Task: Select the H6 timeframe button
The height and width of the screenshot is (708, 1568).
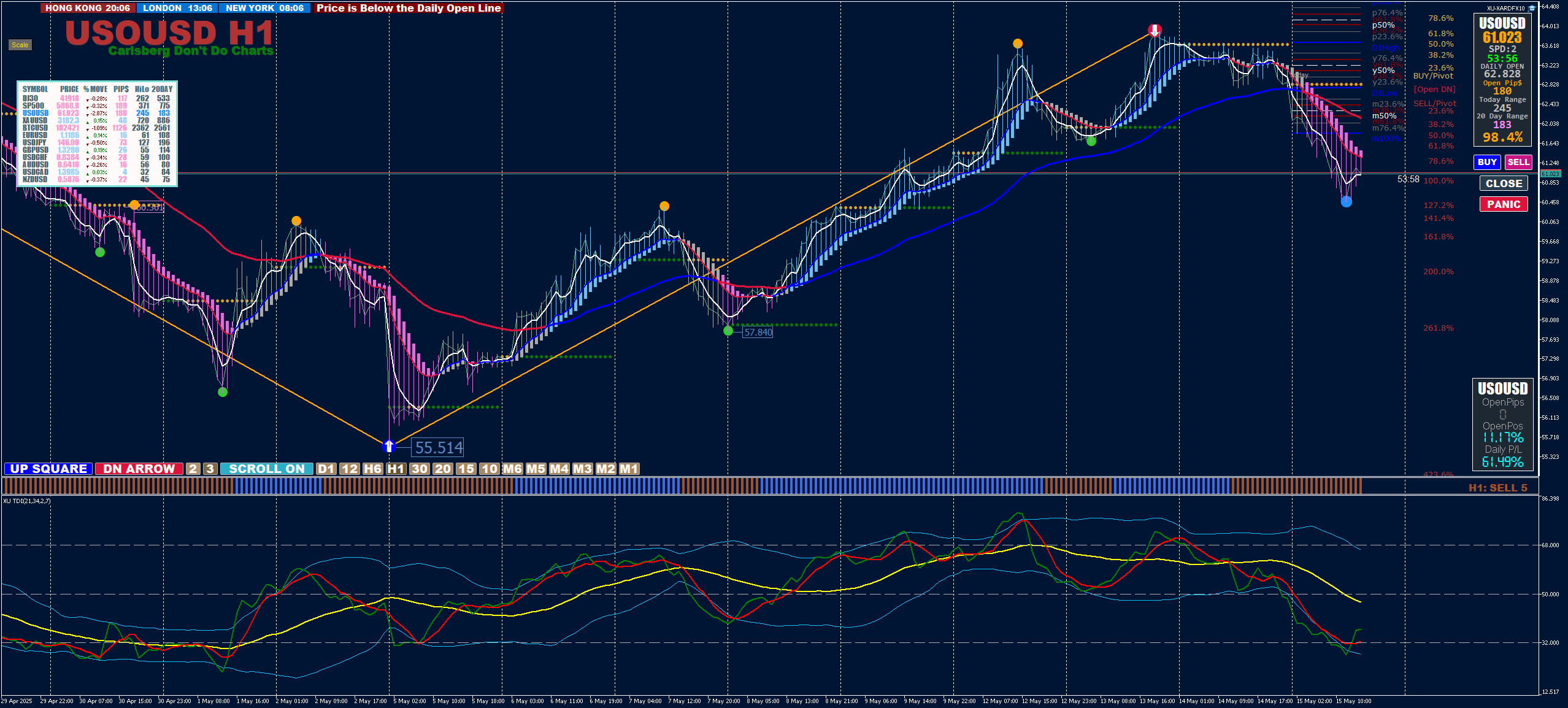Action: tap(372, 469)
